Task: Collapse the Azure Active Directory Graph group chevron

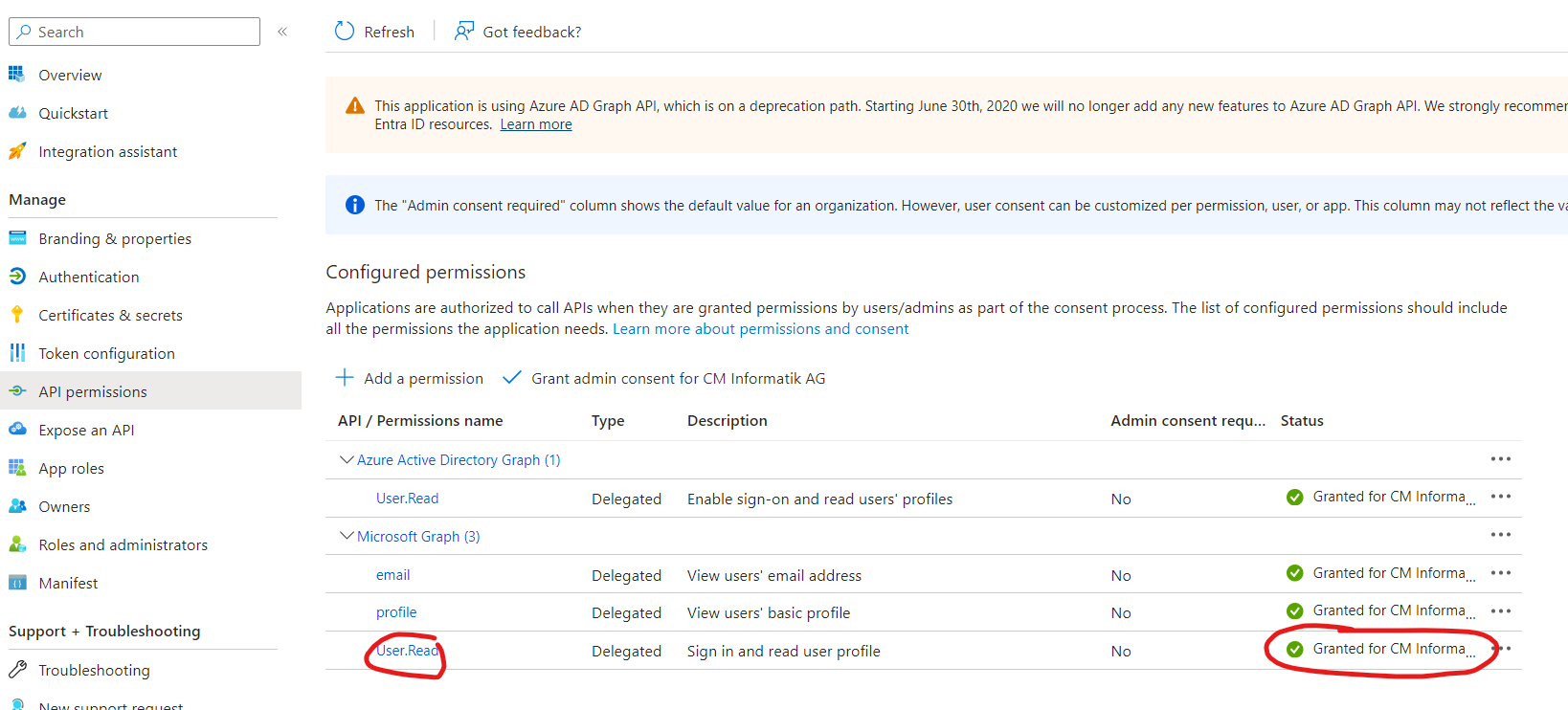Action: click(347, 459)
